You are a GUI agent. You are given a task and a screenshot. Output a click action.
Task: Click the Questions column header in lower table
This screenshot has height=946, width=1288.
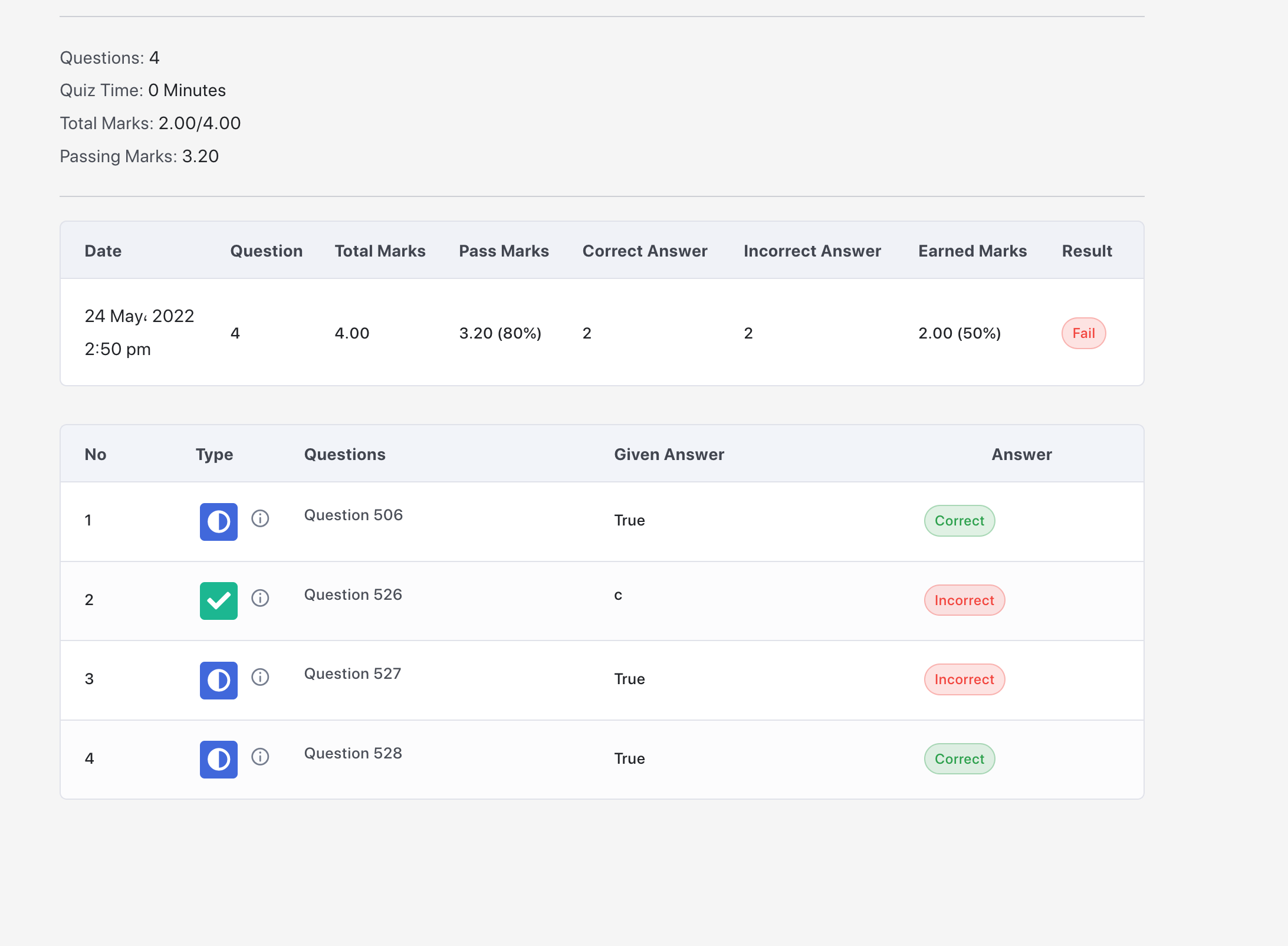[x=344, y=454]
